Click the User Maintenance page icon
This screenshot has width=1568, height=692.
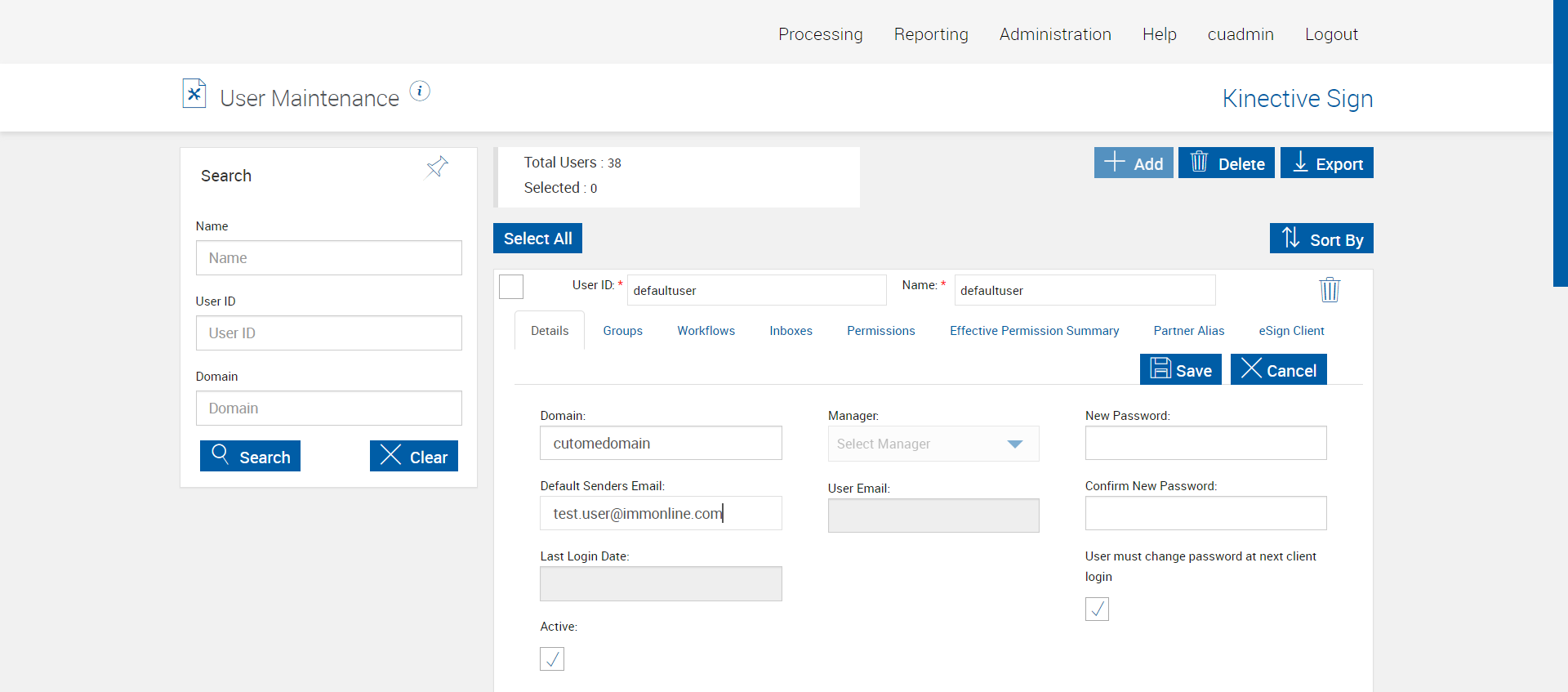pos(194,94)
